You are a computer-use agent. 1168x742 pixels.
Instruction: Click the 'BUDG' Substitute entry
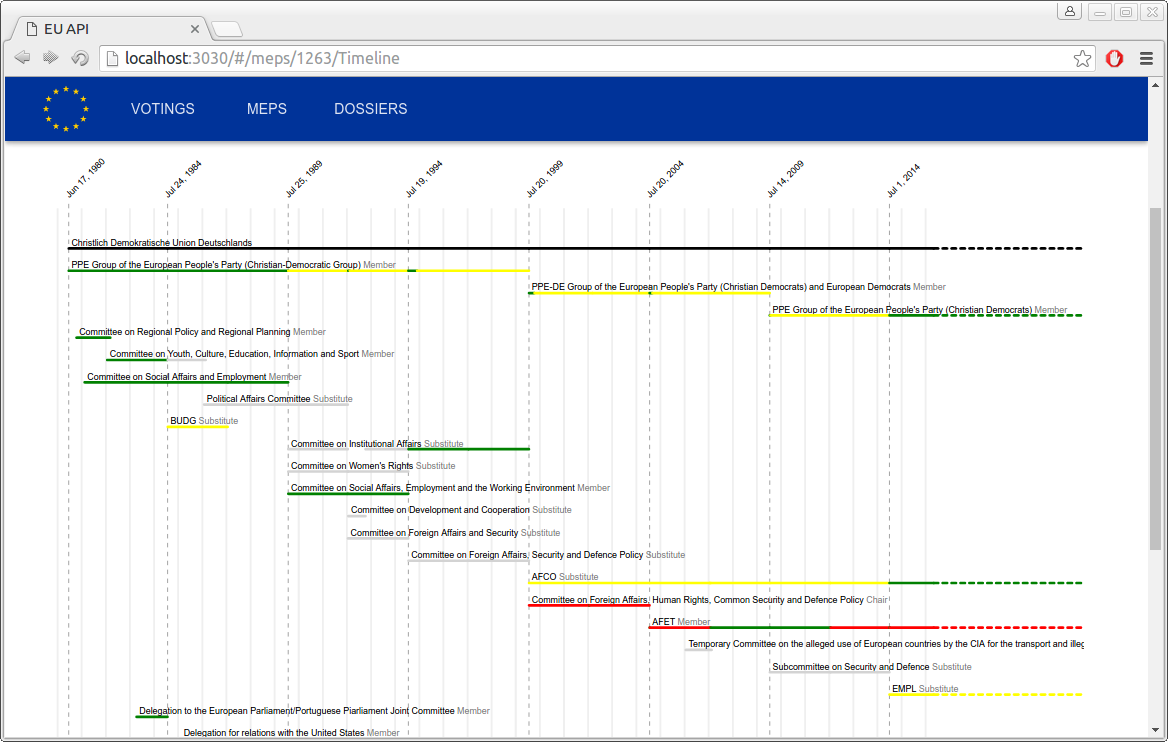[204, 421]
